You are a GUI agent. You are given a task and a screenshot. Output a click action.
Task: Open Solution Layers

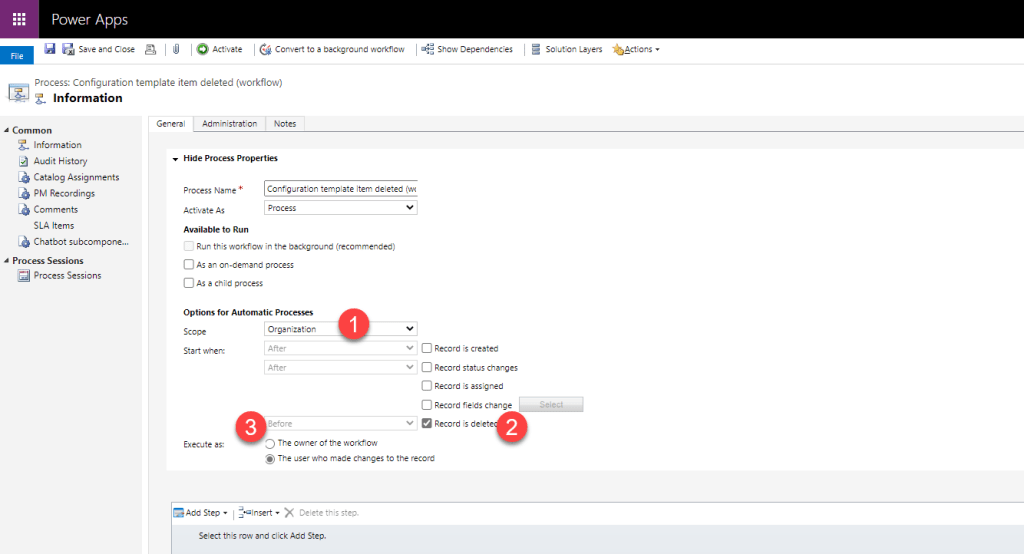pos(567,49)
